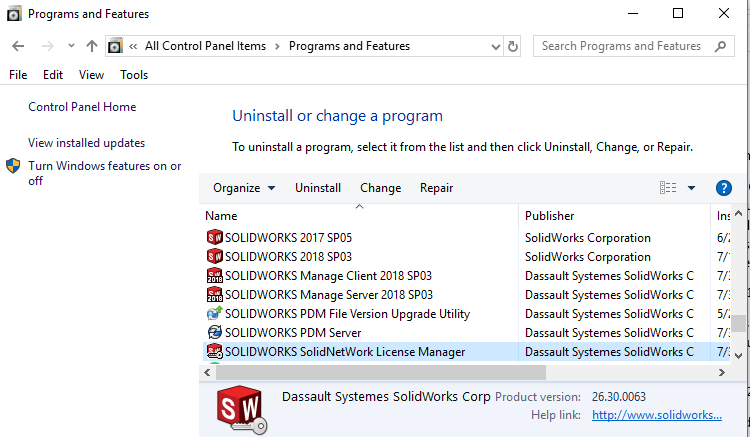Click the Manage Client 2018 SP03 icon
750x437 pixels.
(215, 275)
